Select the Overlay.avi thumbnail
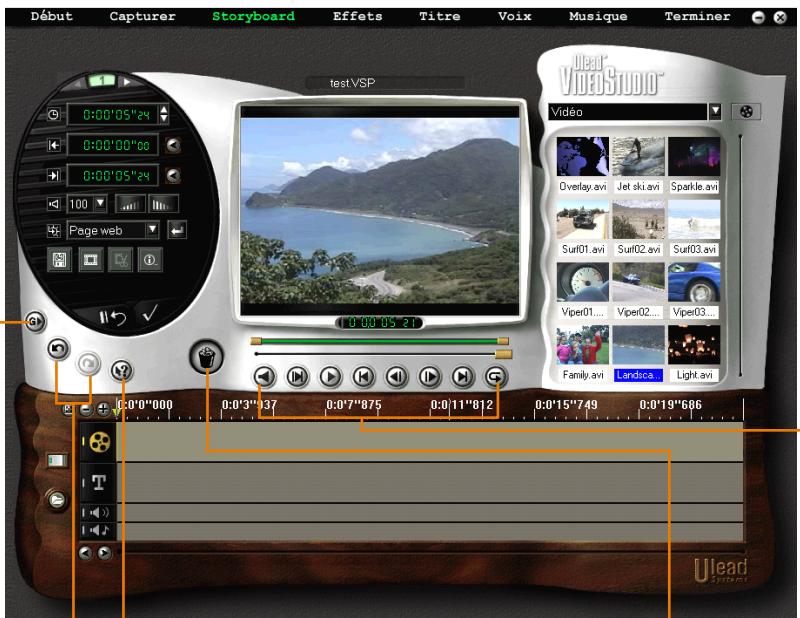Viewport: 800px width, 618px height. [x=583, y=156]
